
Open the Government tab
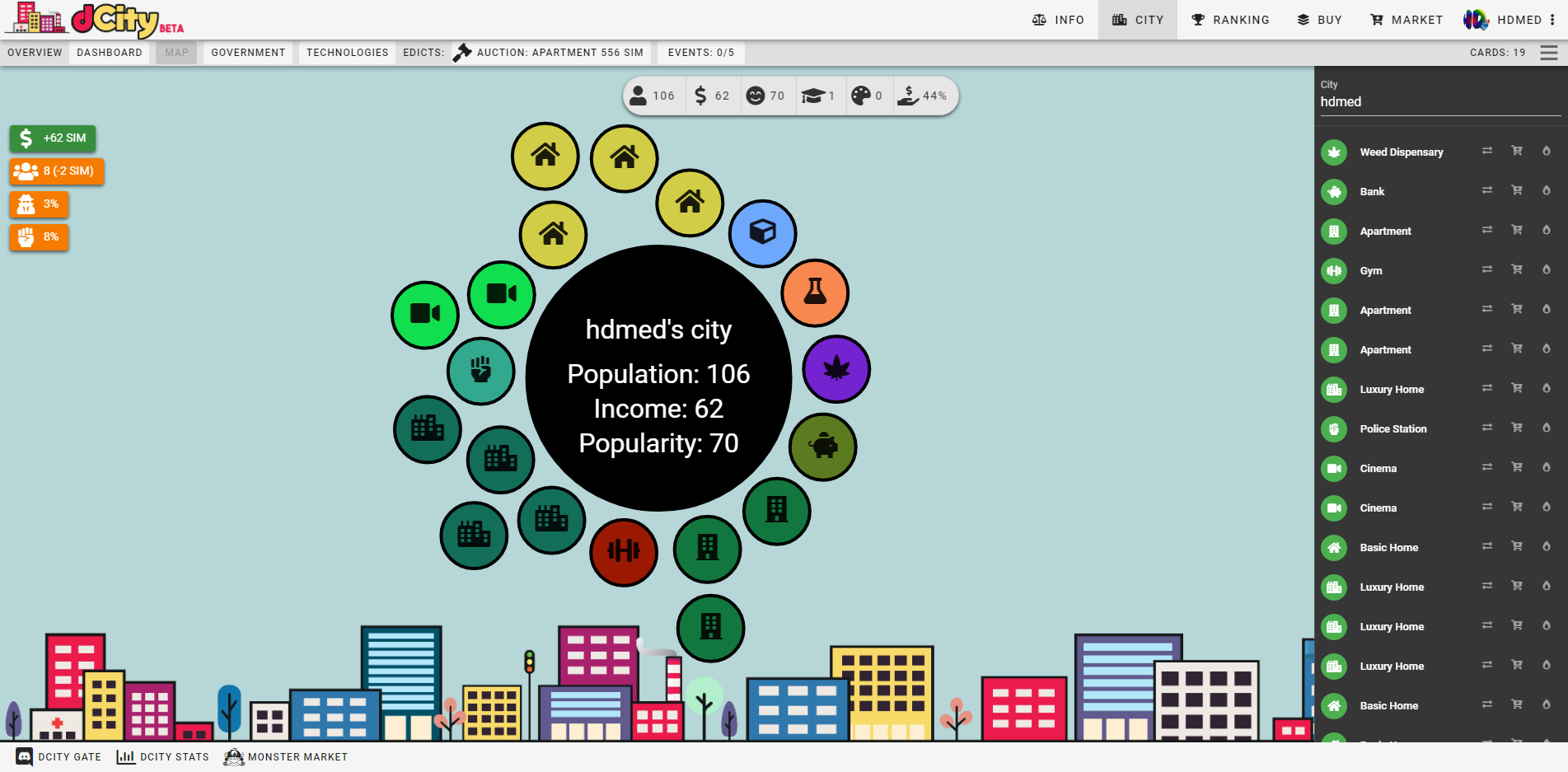click(248, 53)
